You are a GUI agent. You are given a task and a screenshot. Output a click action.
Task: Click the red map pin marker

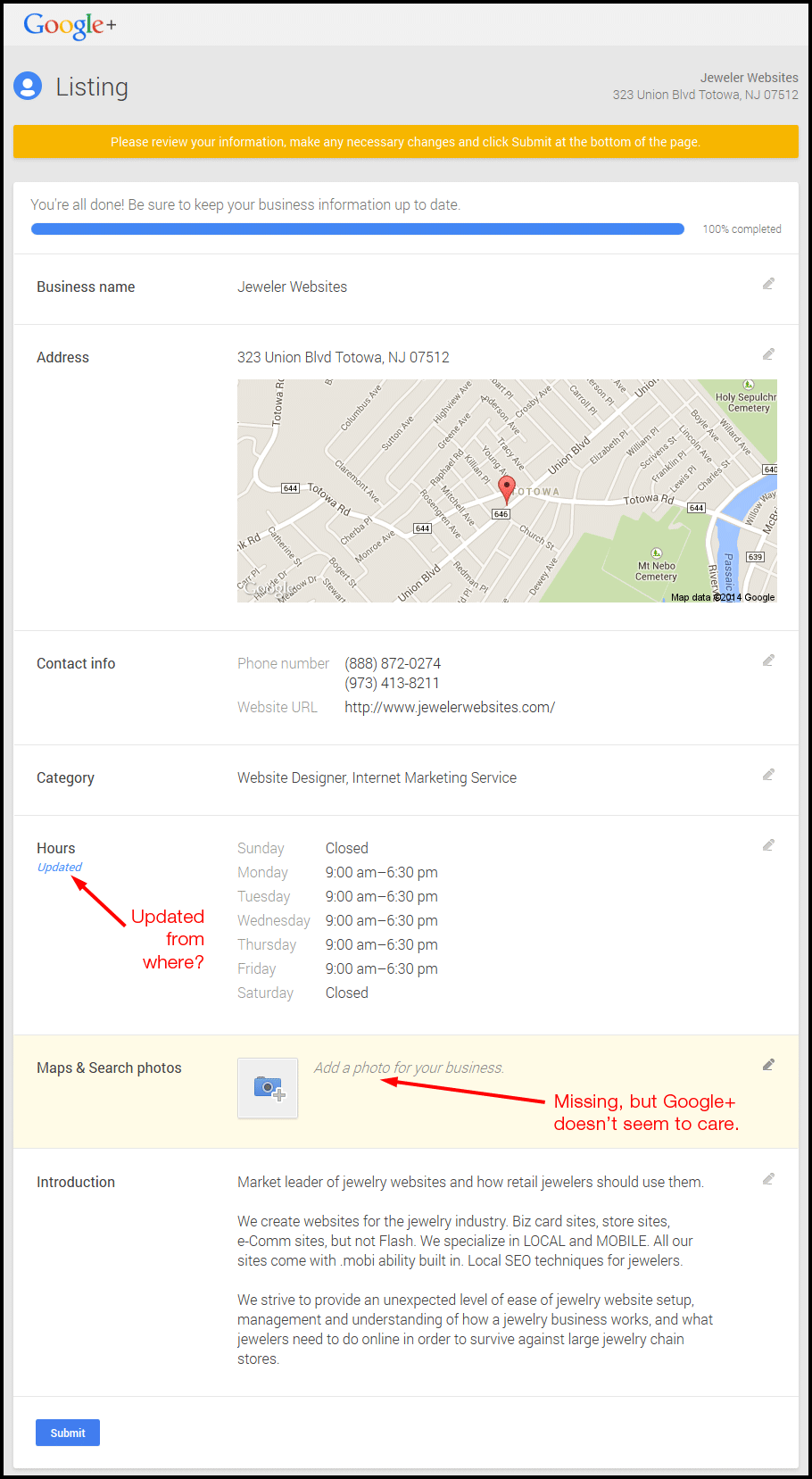point(507,489)
